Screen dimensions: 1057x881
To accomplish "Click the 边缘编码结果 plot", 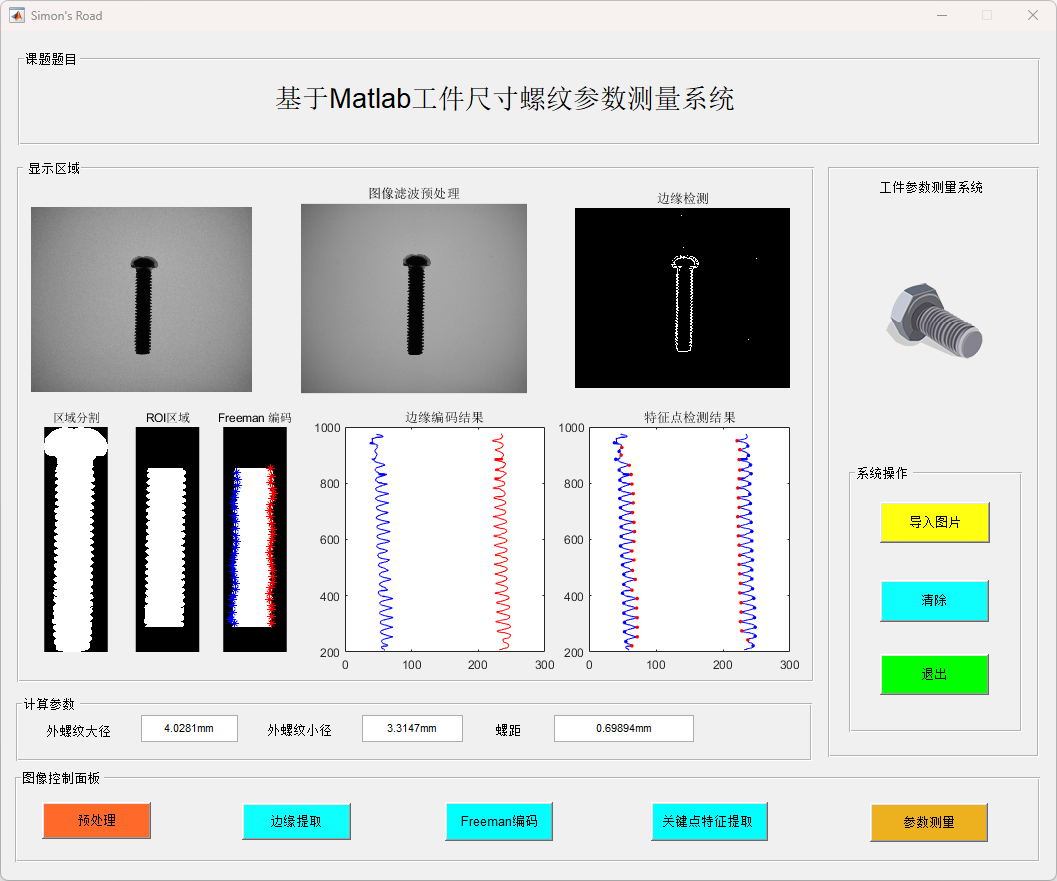I will [444, 539].
